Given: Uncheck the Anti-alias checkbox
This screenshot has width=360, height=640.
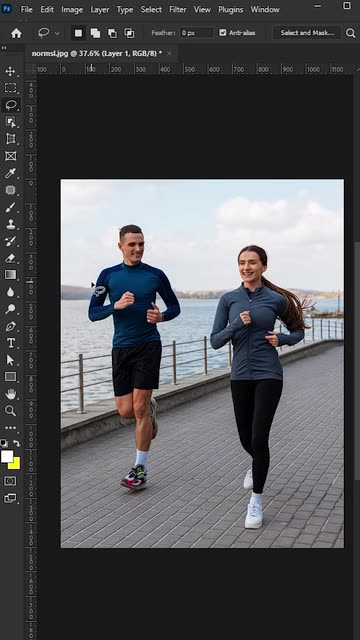Looking at the screenshot, I should [x=222, y=33].
